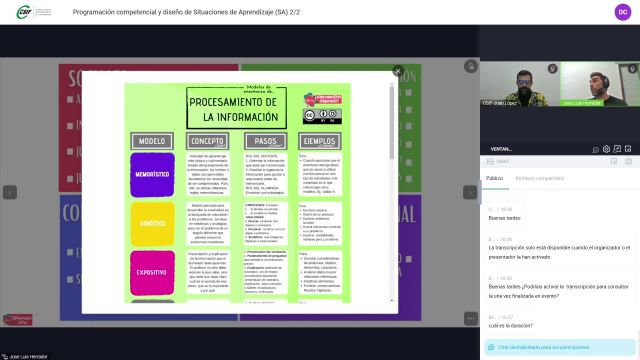Go to the next slide arrow
Image resolution: width=640 pixels, height=360 pixels.
(x=470, y=192)
